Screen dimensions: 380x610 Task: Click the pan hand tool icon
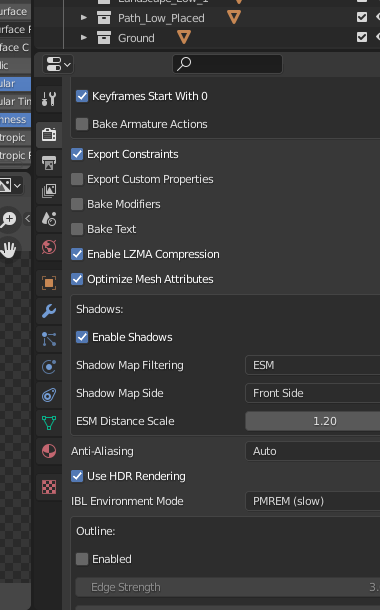click(8, 249)
